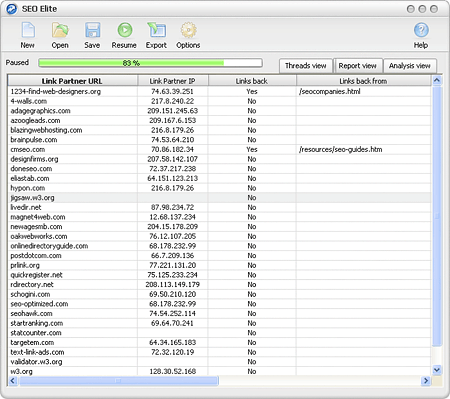The image size is (450, 399).
Task: Select row 1234-find-web-designers.org
Action: pyautogui.click(x=219, y=91)
